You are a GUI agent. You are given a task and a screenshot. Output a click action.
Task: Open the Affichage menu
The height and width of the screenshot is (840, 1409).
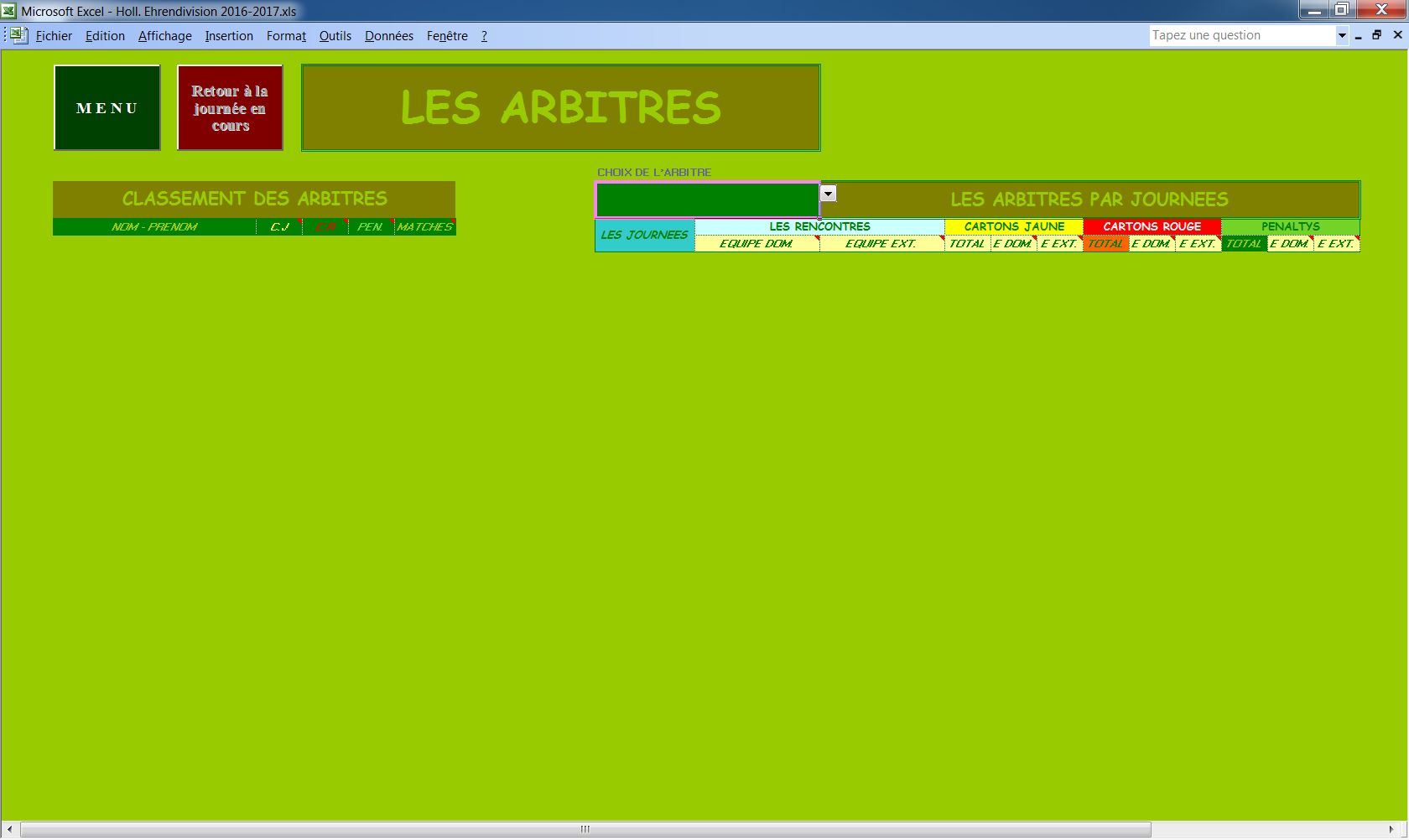(x=164, y=36)
